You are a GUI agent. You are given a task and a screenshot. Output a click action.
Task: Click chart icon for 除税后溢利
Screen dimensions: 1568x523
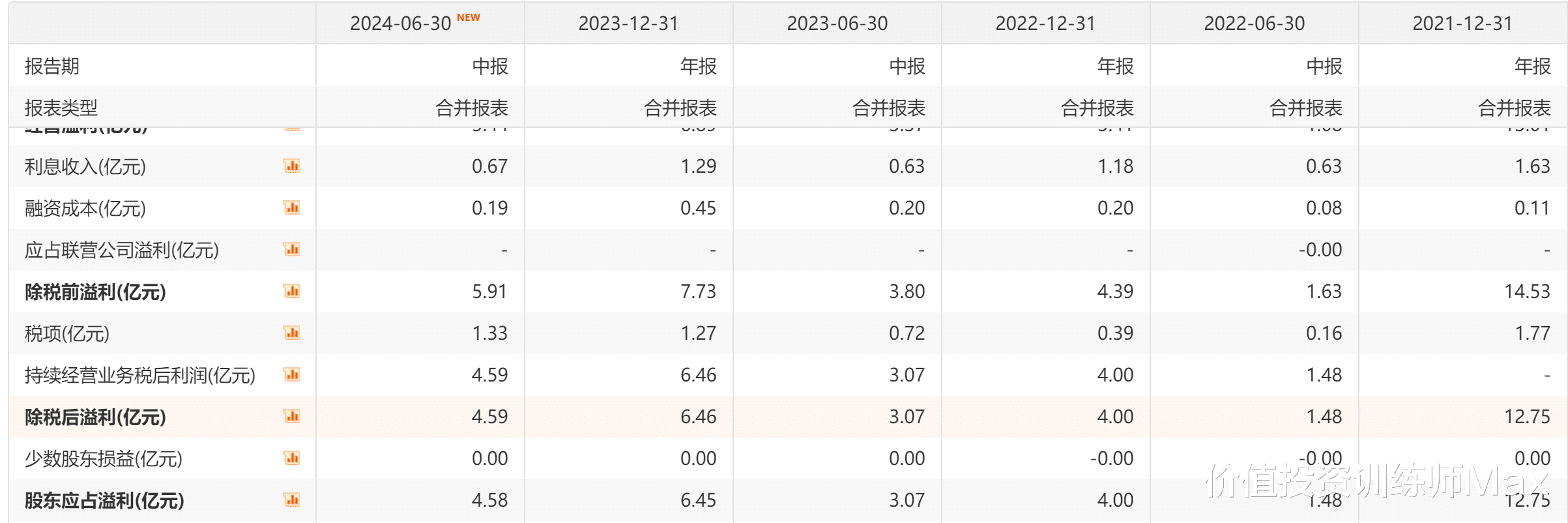[x=291, y=417]
